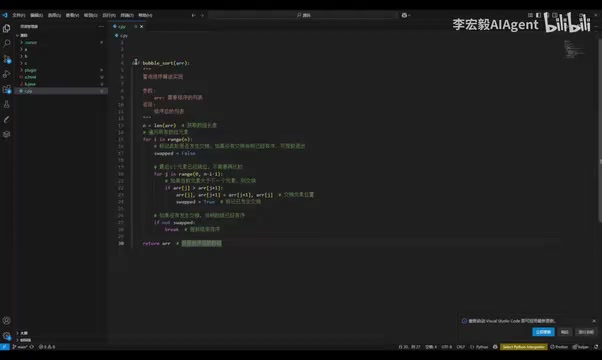602x360 pixels.
Task: Open the Run and Debug view
Action: [x=7, y=74]
